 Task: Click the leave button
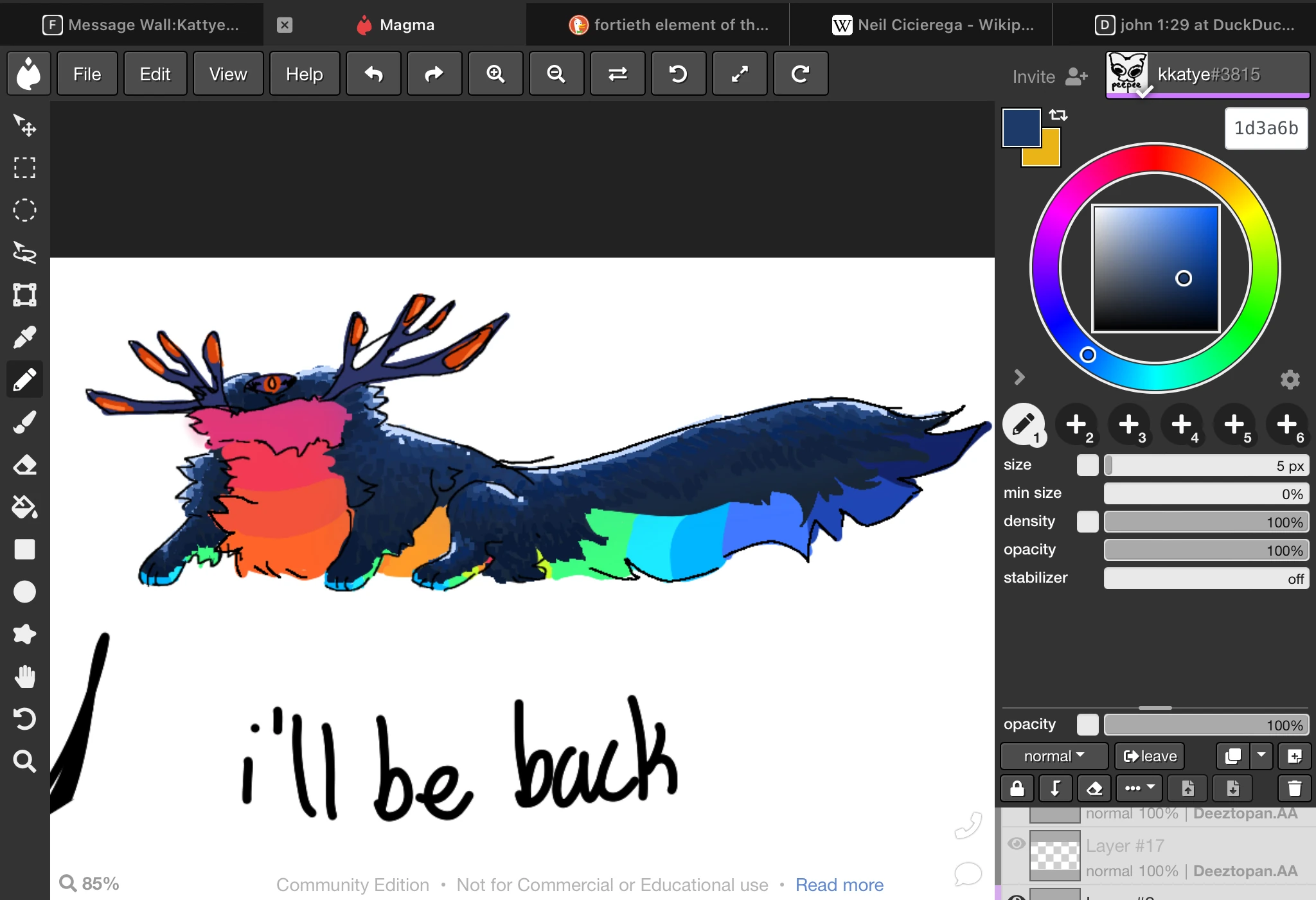[x=1149, y=756]
